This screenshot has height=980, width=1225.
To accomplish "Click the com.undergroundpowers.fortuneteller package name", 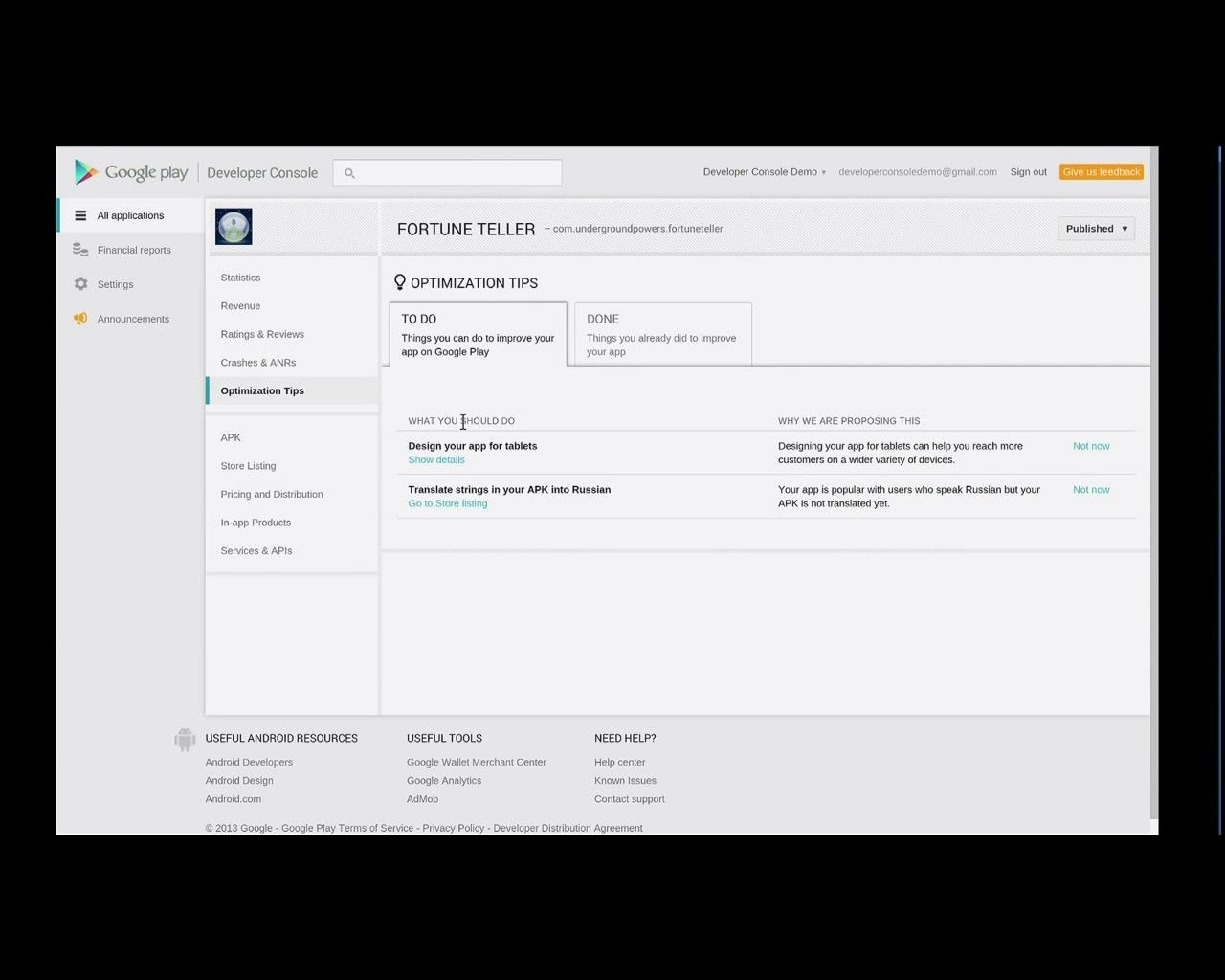I will (637, 229).
